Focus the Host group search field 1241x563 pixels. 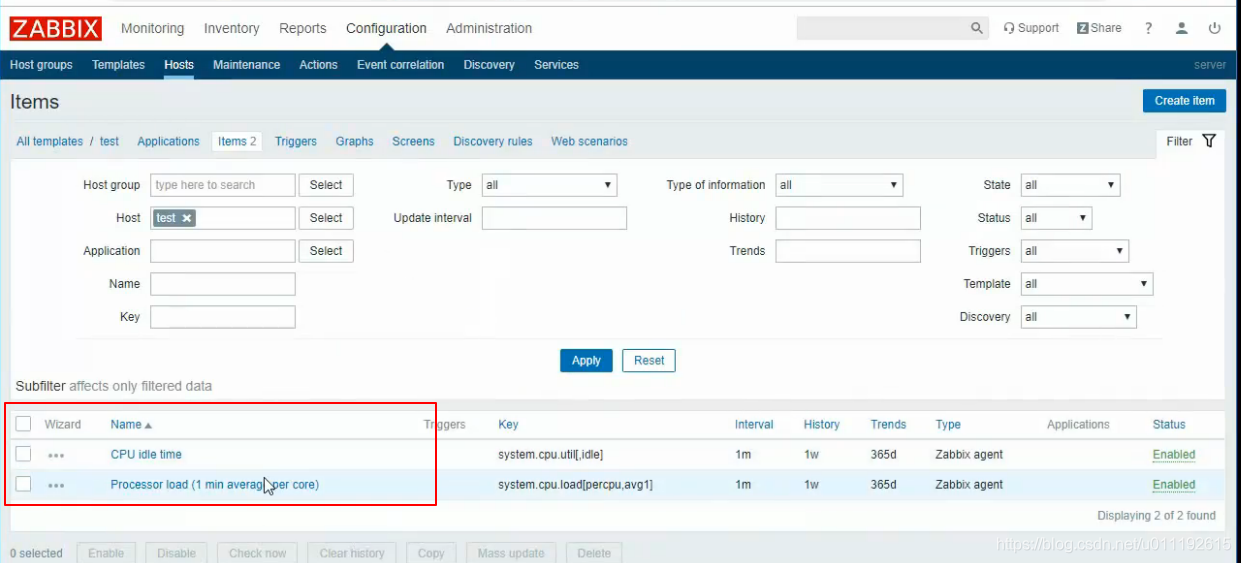(223, 185)
